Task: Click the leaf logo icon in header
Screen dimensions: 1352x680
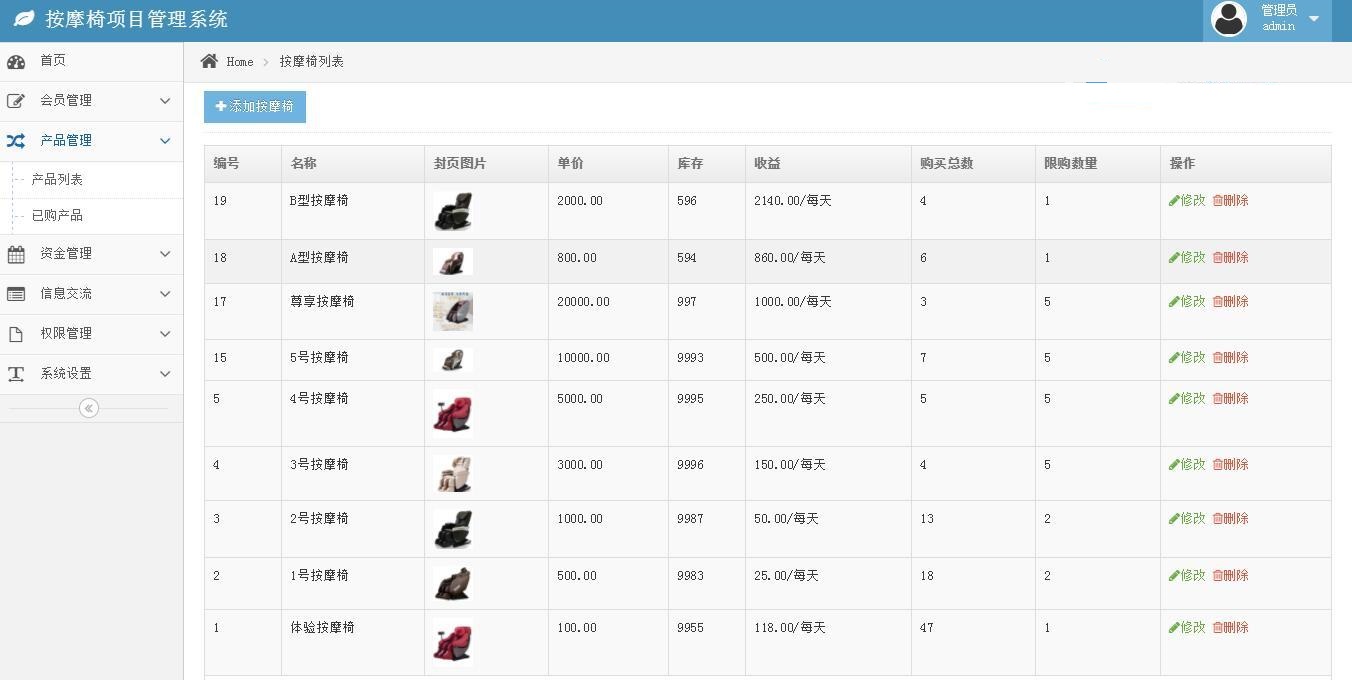Action: click(24, 19)
